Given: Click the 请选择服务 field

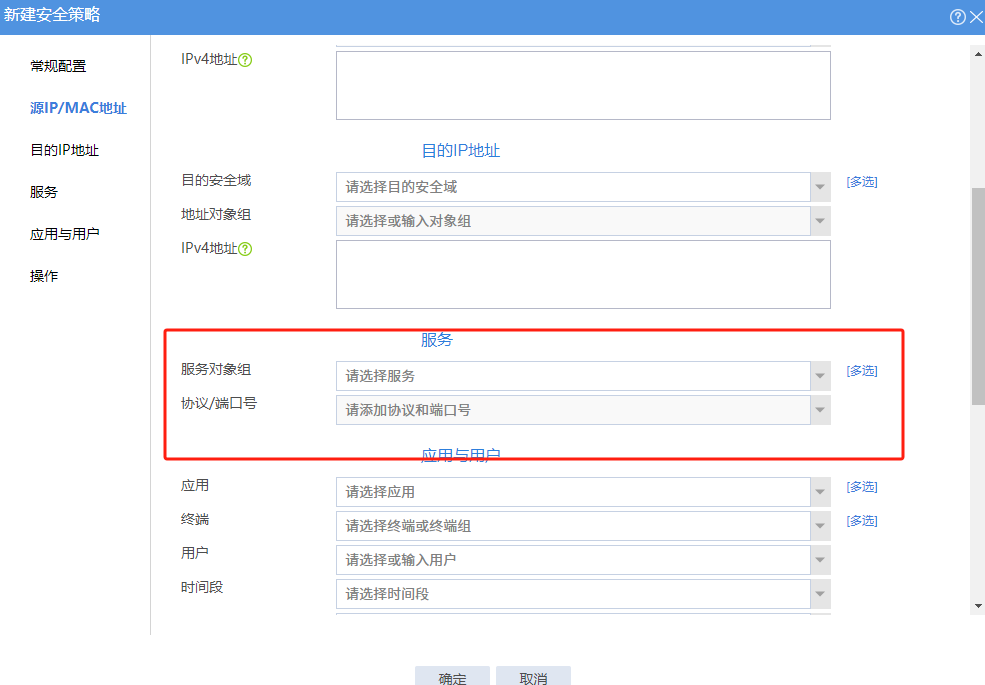Looking at the screenshot, I should tap(573, 376).
